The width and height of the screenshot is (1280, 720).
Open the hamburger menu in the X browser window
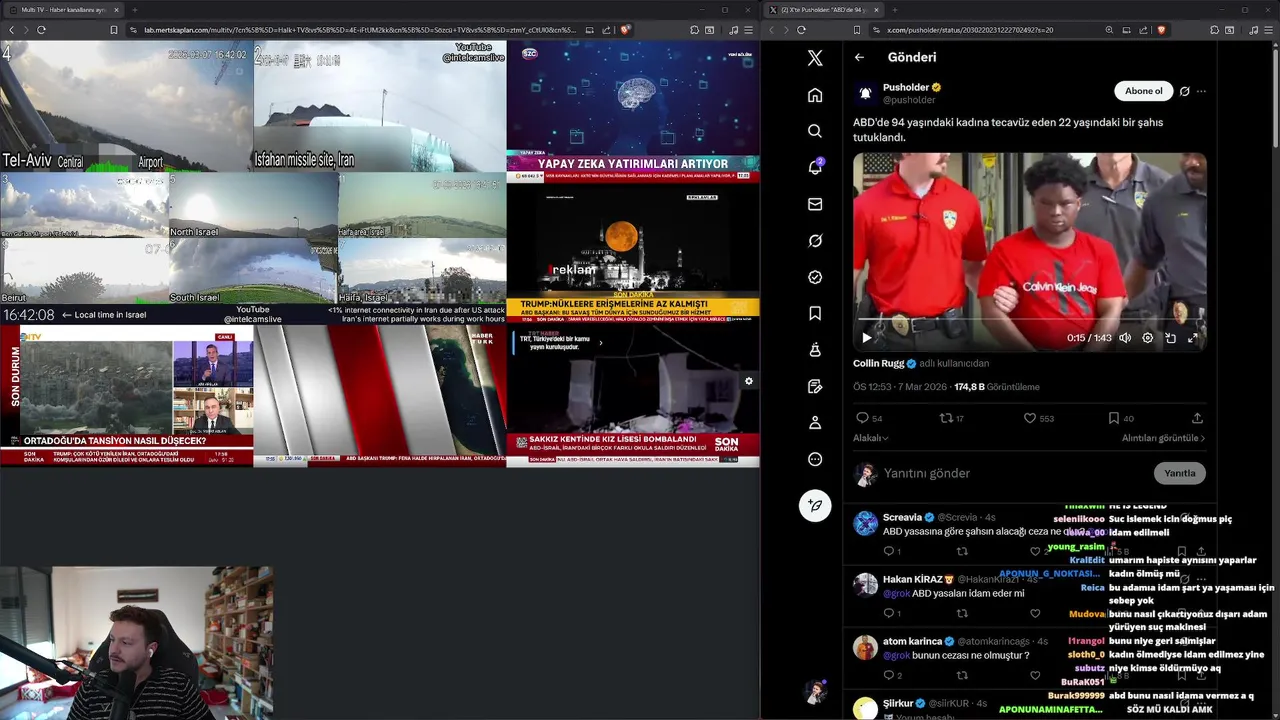coord(1269,30)
